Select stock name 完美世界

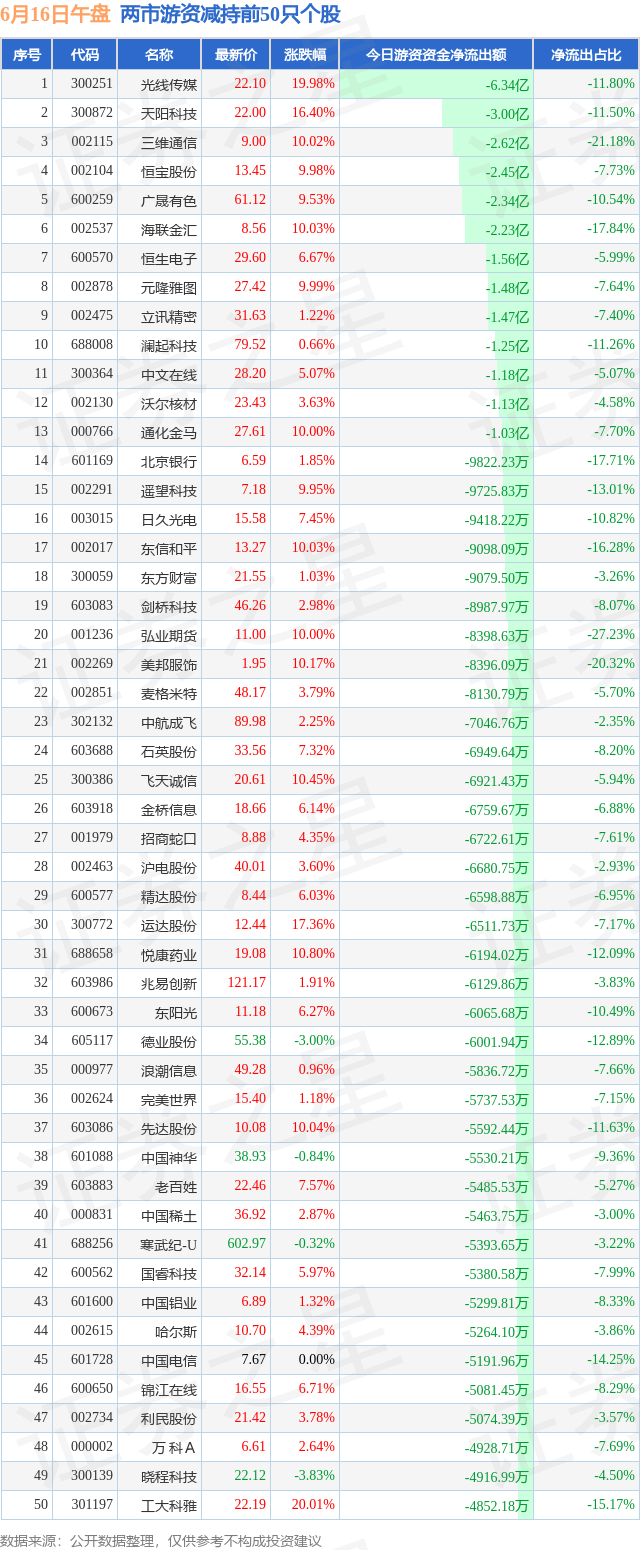(x=169, y=1099)
